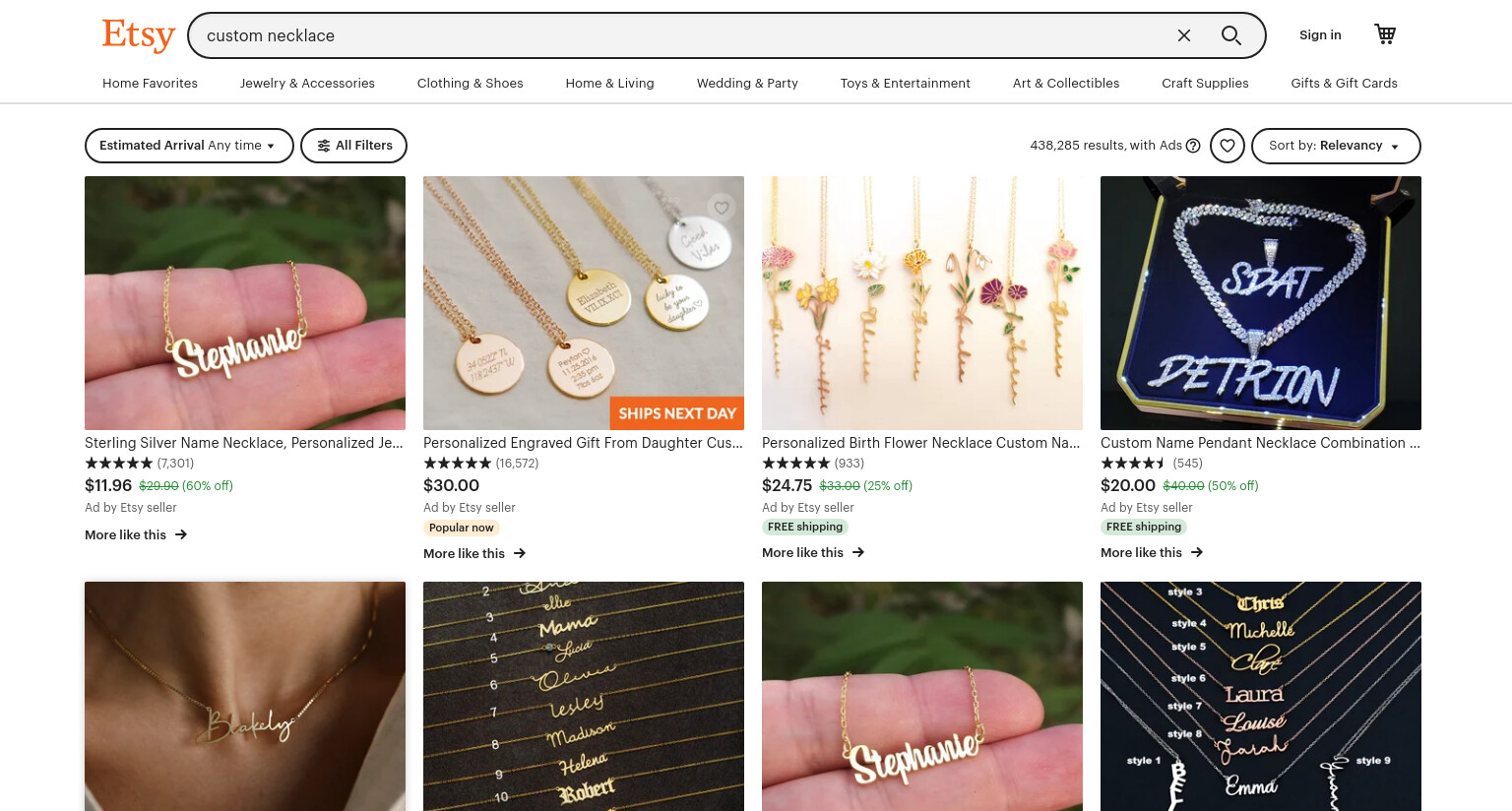
Task: Expand the Estimated Arrival dropdown
Action: (x=189, y=146)
